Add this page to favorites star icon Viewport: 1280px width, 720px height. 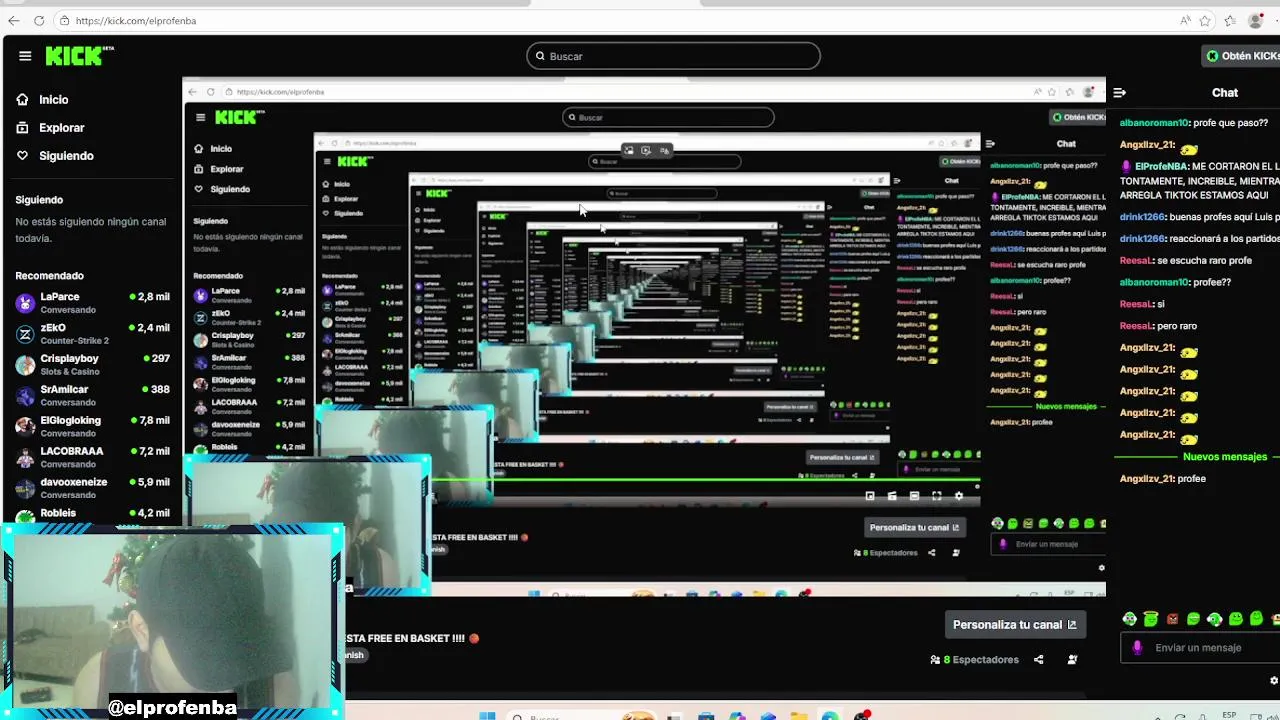click(1205, 20)
